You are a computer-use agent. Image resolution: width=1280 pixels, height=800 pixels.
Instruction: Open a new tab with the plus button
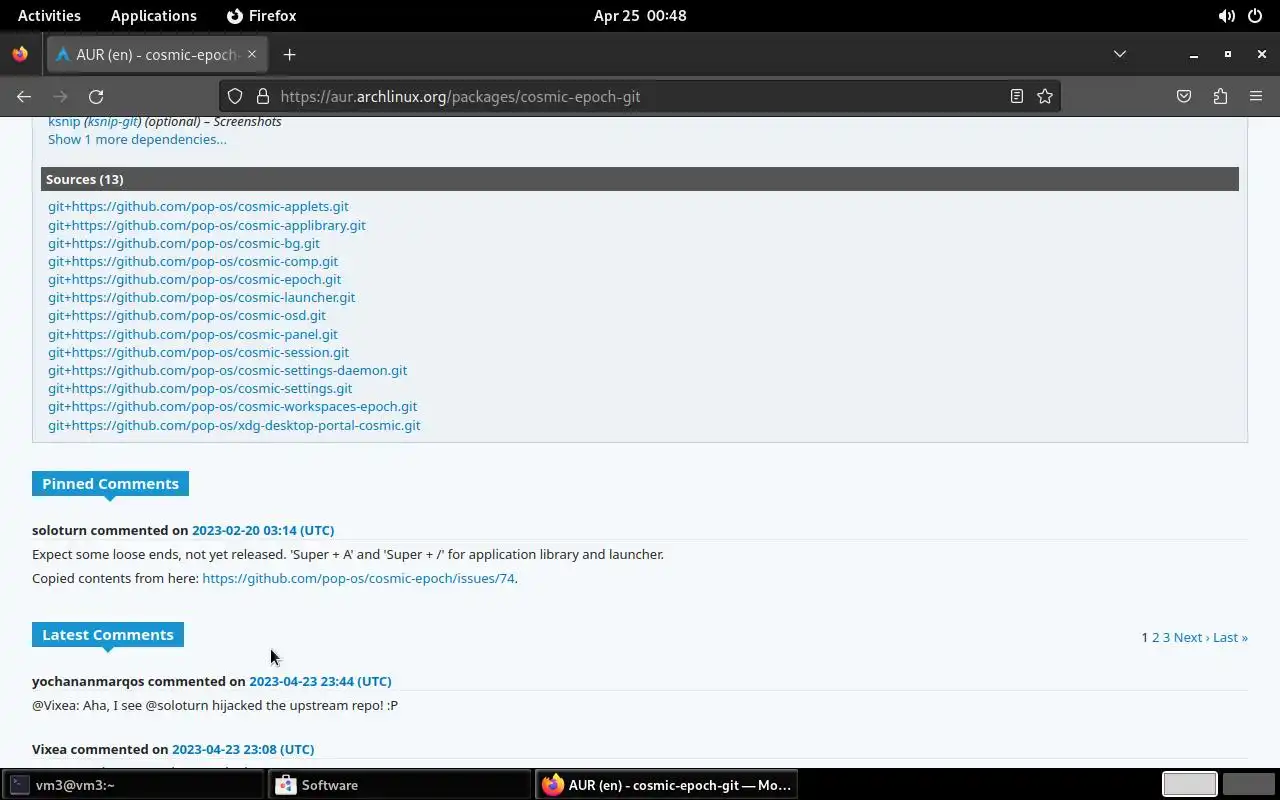tap(289, 54)
